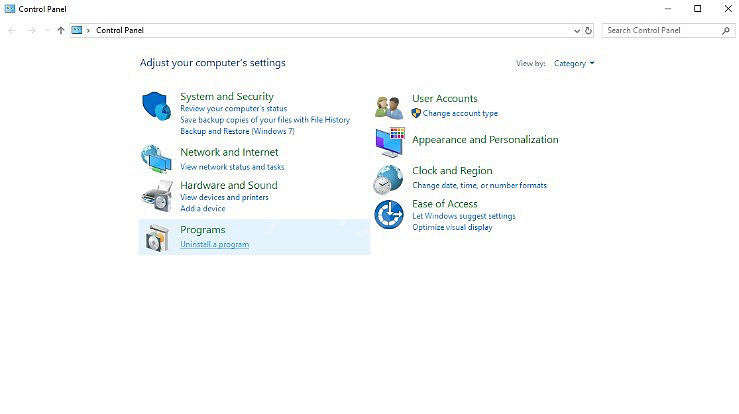The width and height of the screenshot is (739, 414).
Task: Click the Uninstall a program link
Action: click(x=214, y=245)
